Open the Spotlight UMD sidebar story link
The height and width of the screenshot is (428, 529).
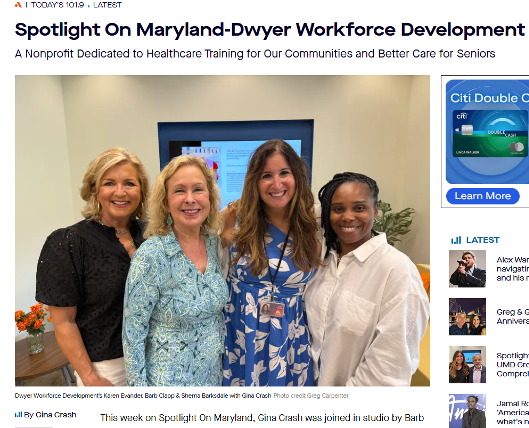tap(512, 365)
